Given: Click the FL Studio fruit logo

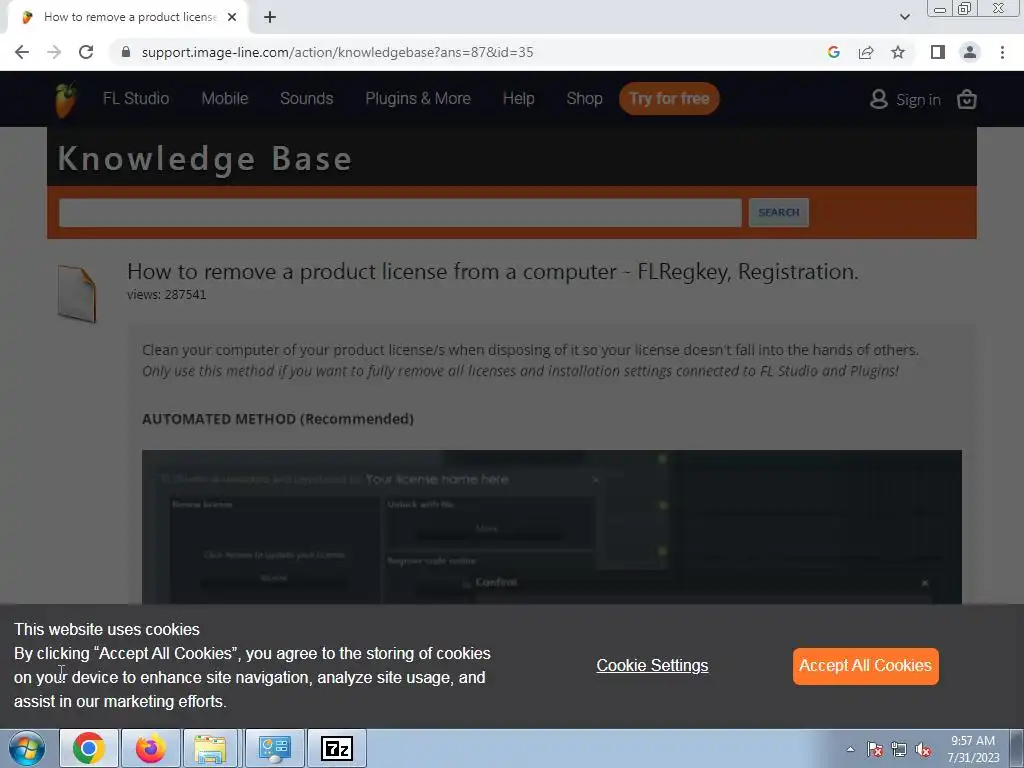Looking at the screenshot, I should tap(65, 100).
